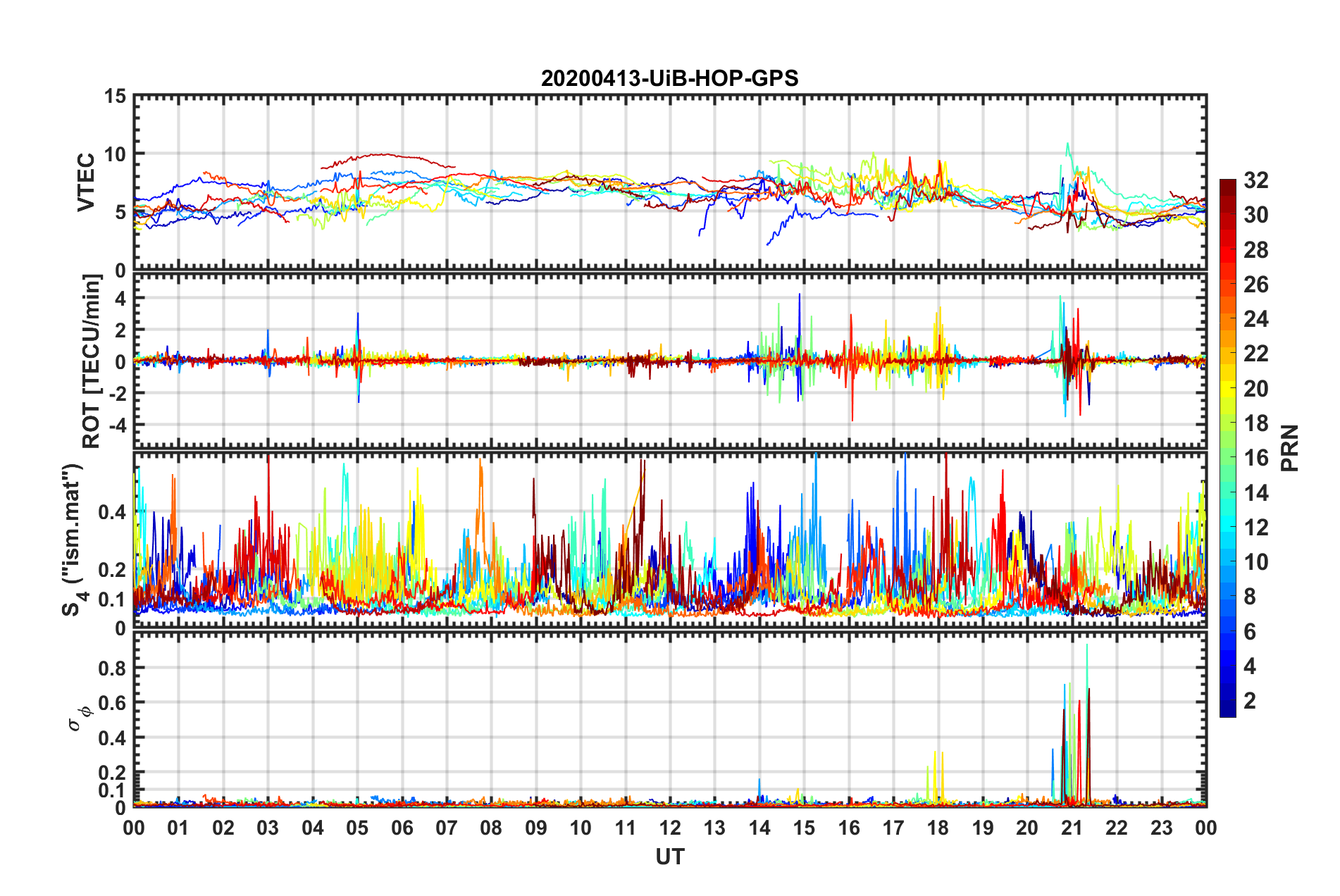Click the ROT [TECU/min] axis label
Viewport: 1340px width, 896px height.
point(92,361)
